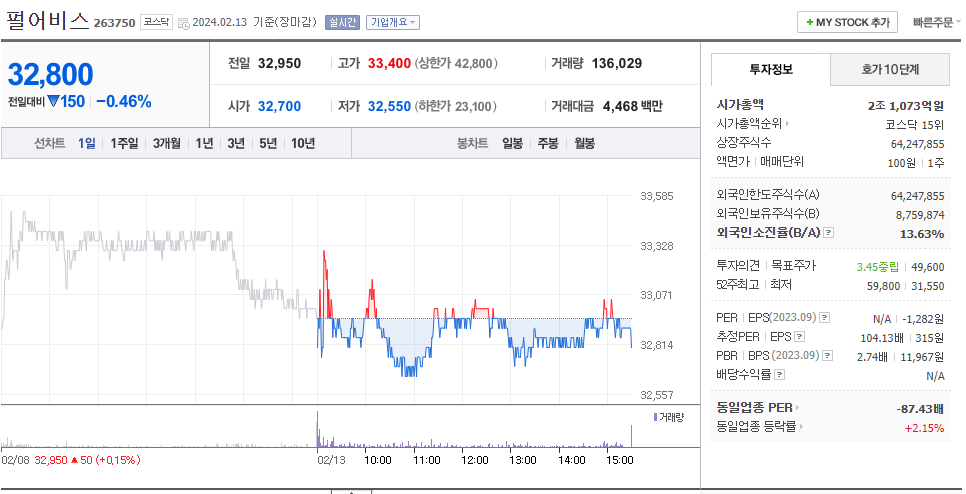This screenshot has width=966, height=494.
Task: Click the 52-week high 59,800
Action: pos(883,286)
